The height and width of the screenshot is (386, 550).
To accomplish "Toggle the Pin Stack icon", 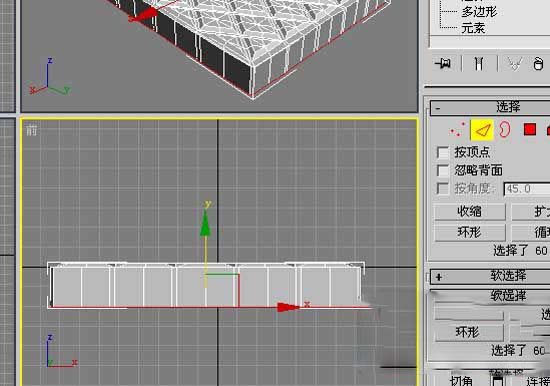I will coord(443,64).
